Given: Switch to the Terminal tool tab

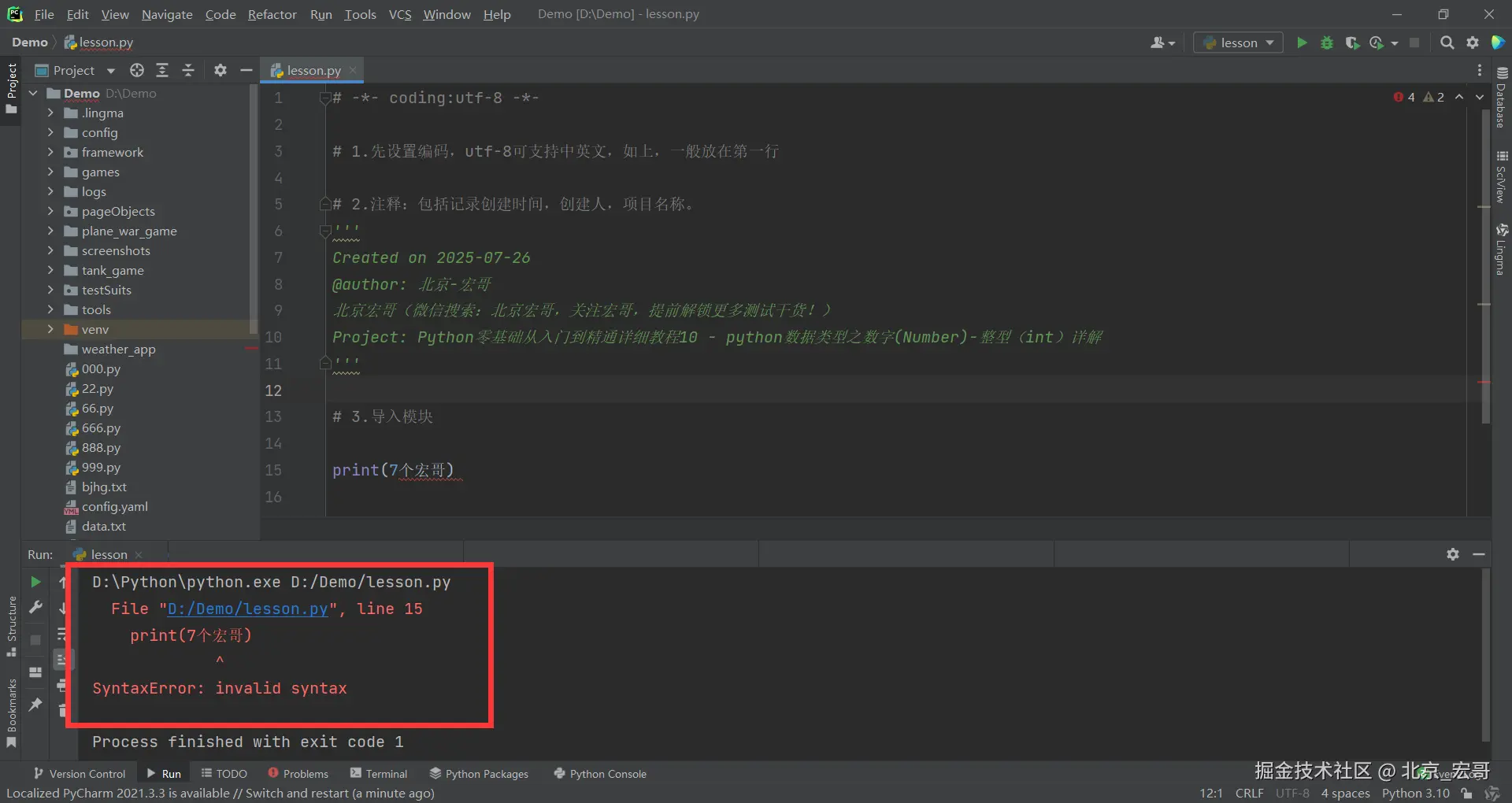Looking at the screenshot, I should 379,774.
